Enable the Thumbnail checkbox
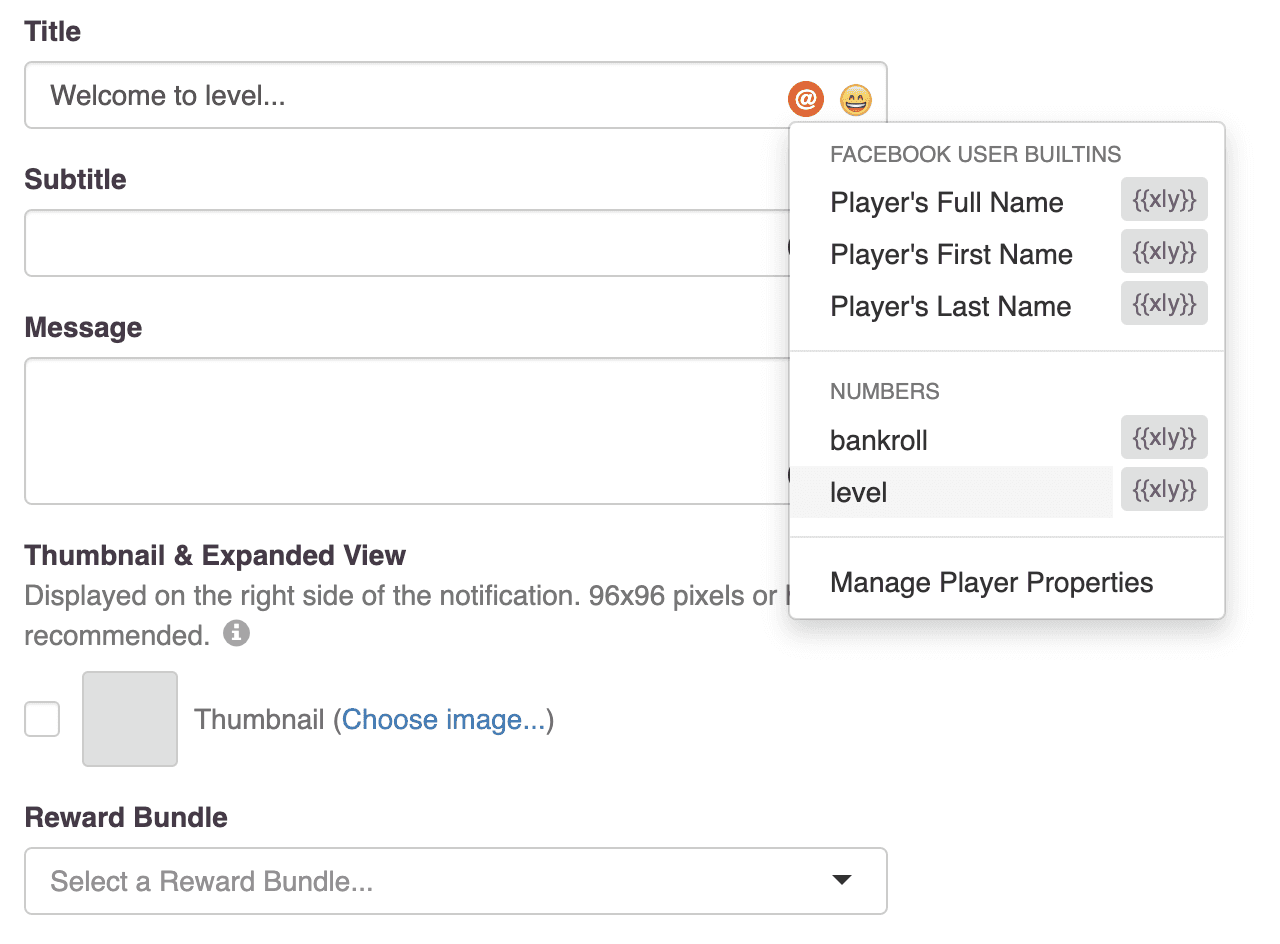 coord(42,719)
